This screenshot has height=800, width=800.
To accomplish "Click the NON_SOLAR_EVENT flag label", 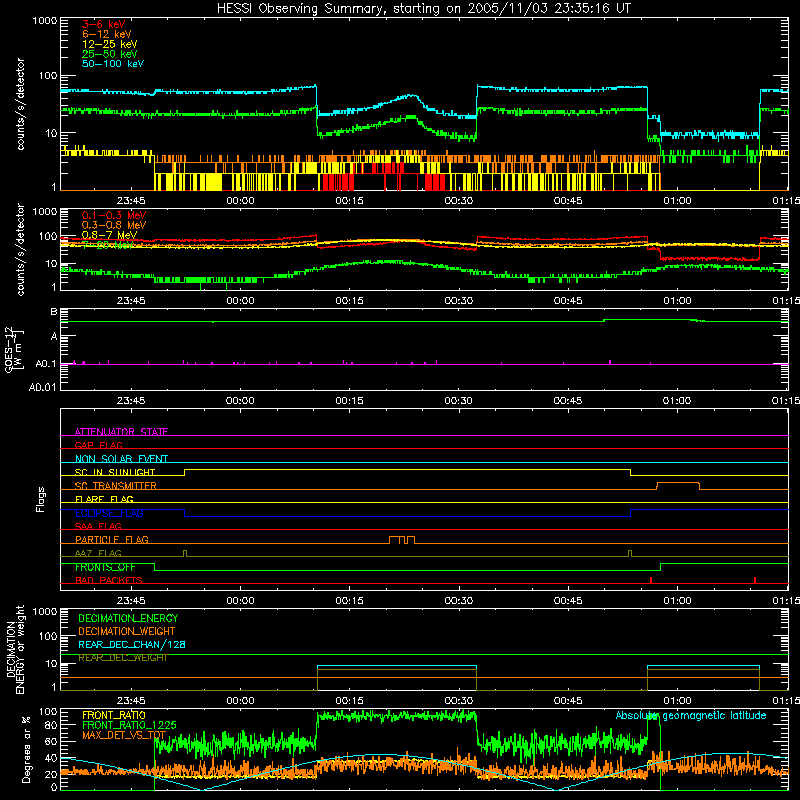I will (x=121, y=459).
